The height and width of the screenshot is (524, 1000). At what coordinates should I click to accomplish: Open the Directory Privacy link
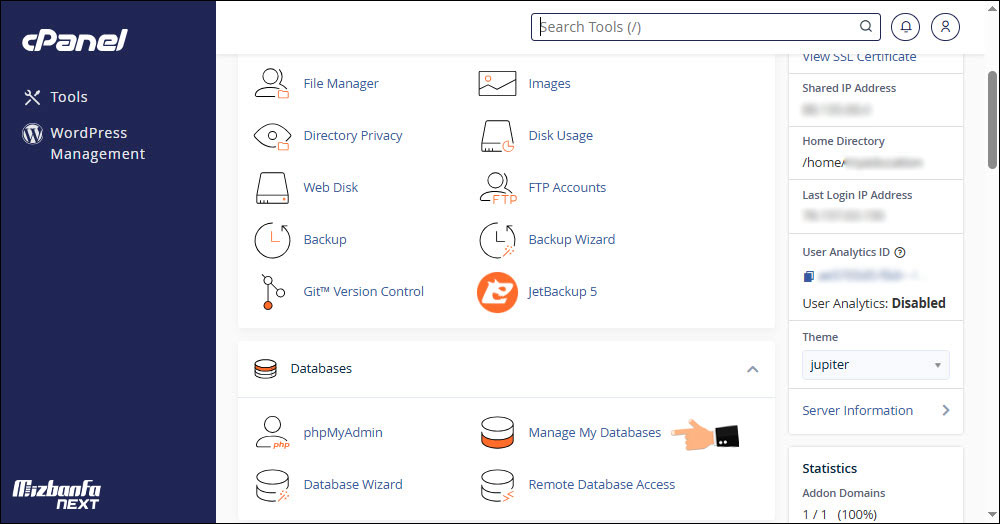click(353, 136)
